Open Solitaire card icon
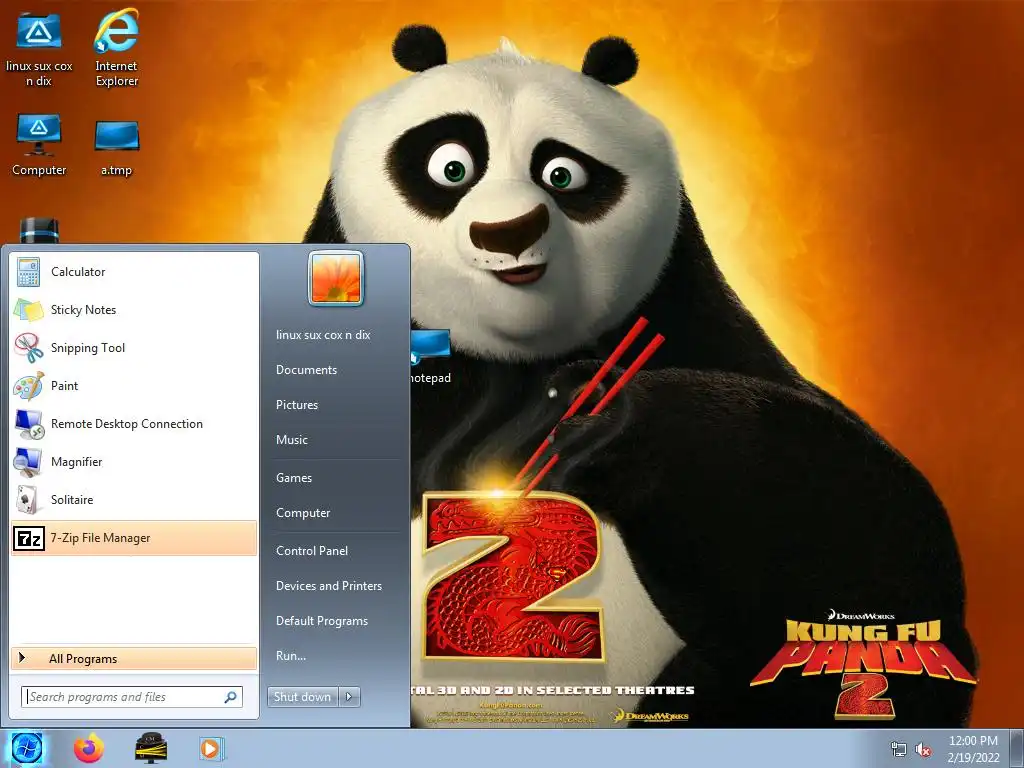Screen dimensions: 1024x768 (29, 500)
